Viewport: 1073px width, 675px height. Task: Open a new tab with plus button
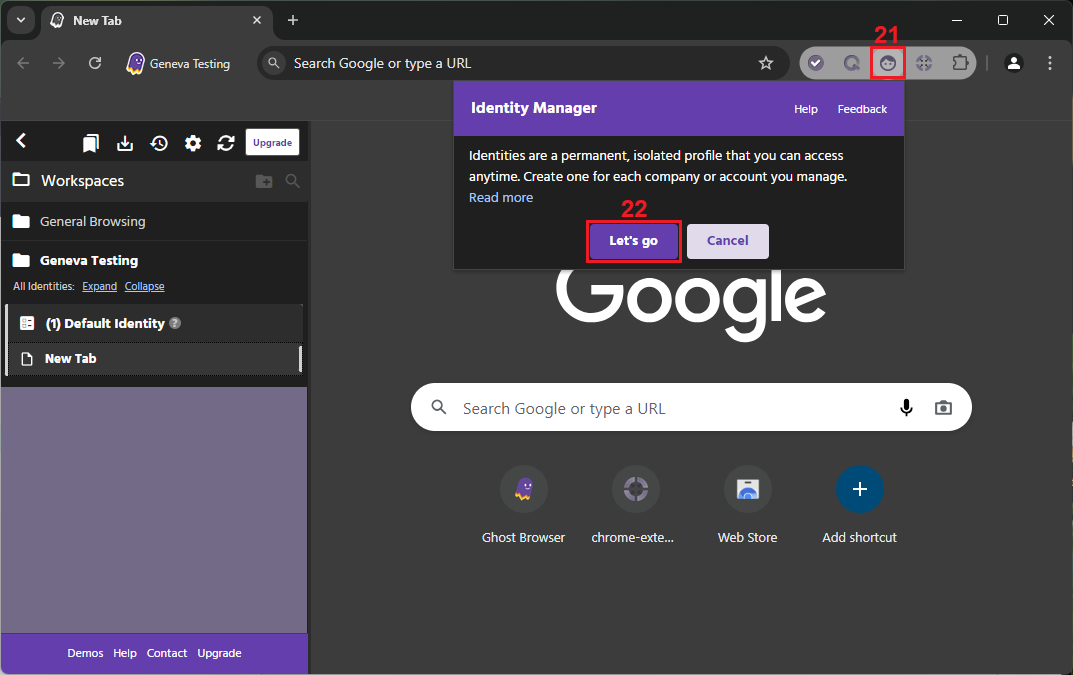[x=293, y=21]
